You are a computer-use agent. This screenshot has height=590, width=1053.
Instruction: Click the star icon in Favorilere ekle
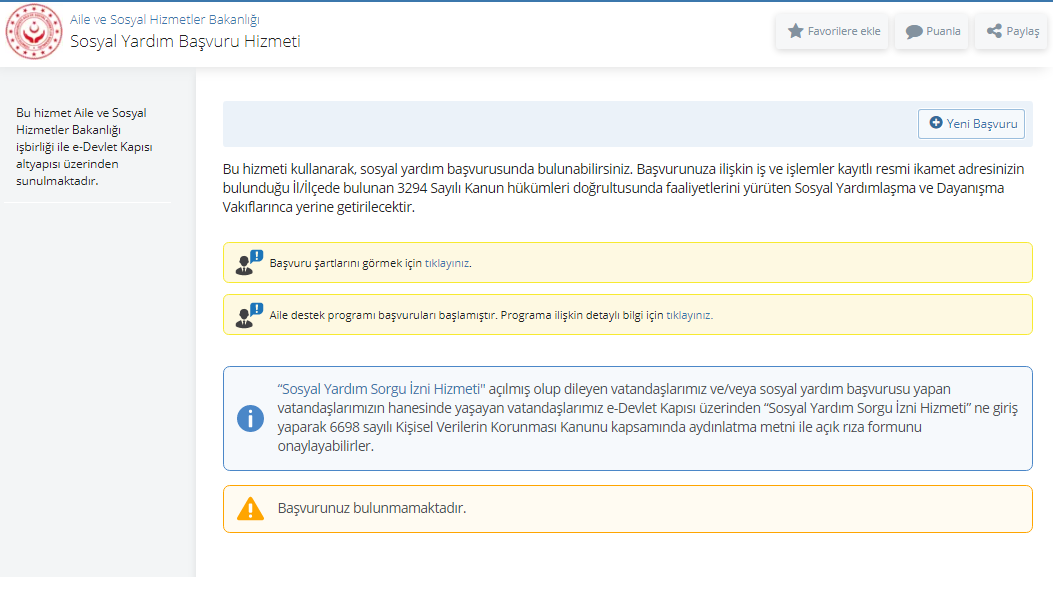[x=796, y=31]
